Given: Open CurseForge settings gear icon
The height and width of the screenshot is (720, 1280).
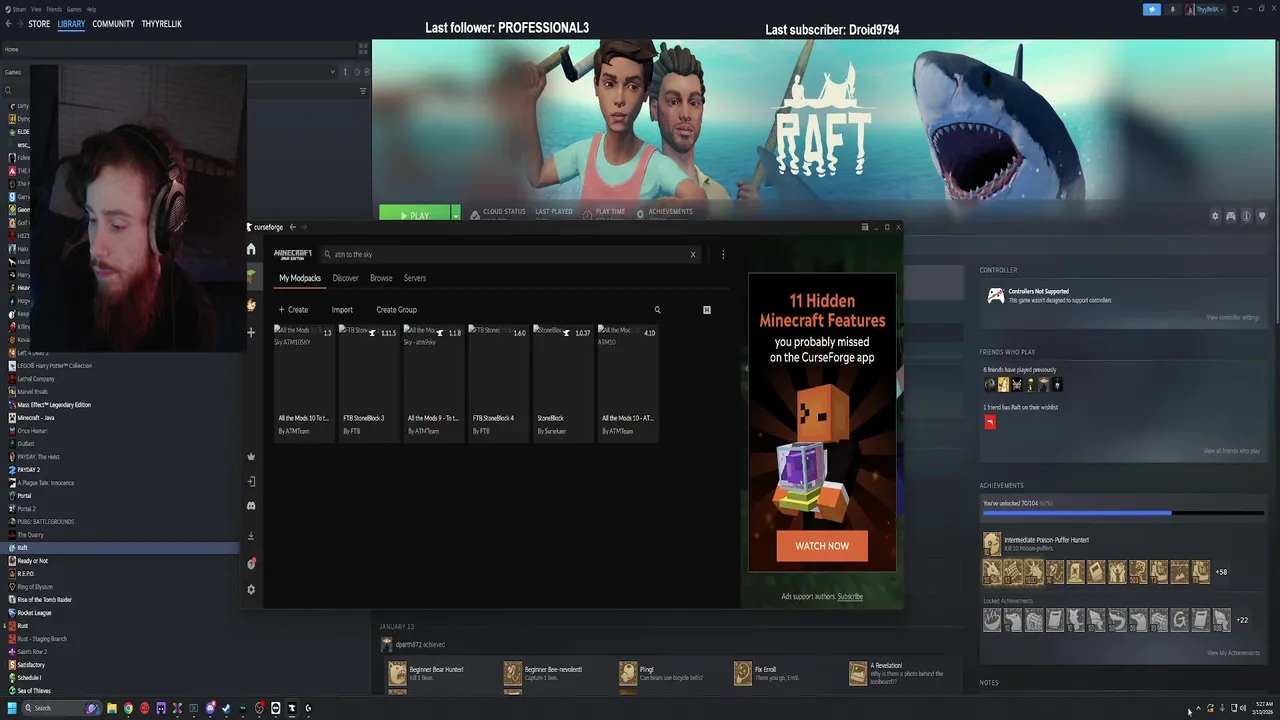Looking at the screenshot, I should pos(251,589).
